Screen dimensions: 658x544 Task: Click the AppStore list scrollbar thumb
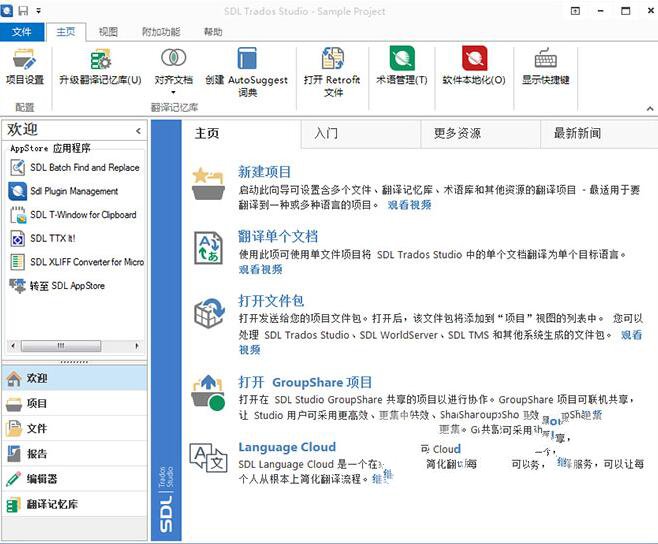coord(61,346)
